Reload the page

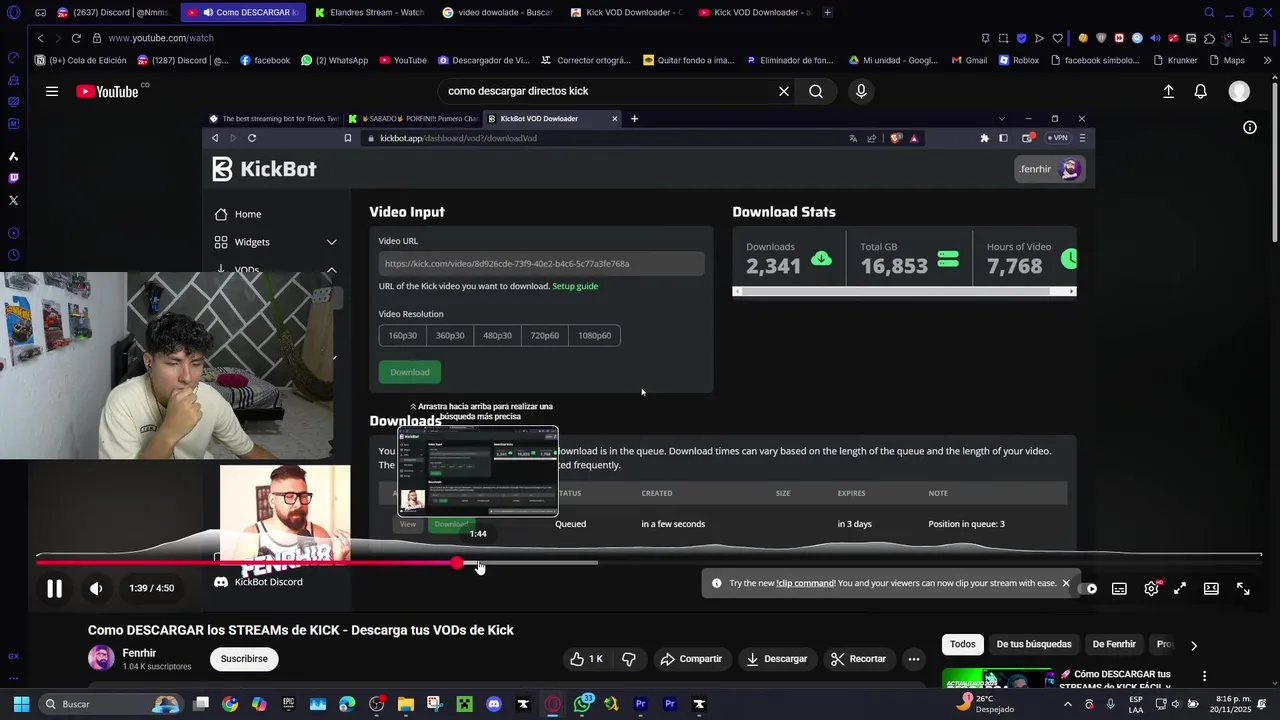(76, 38)
